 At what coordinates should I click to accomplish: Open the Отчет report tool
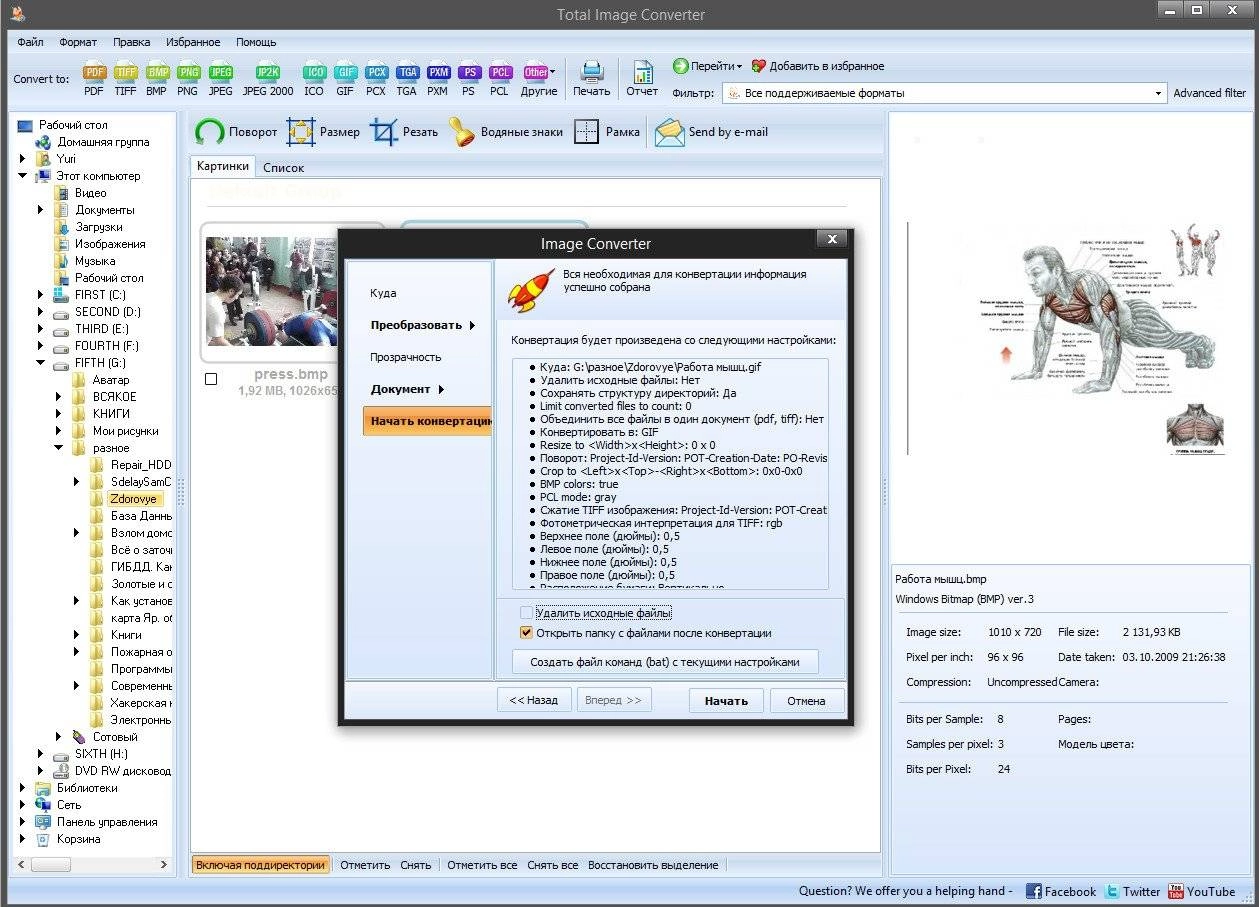[x=642, y=80]
